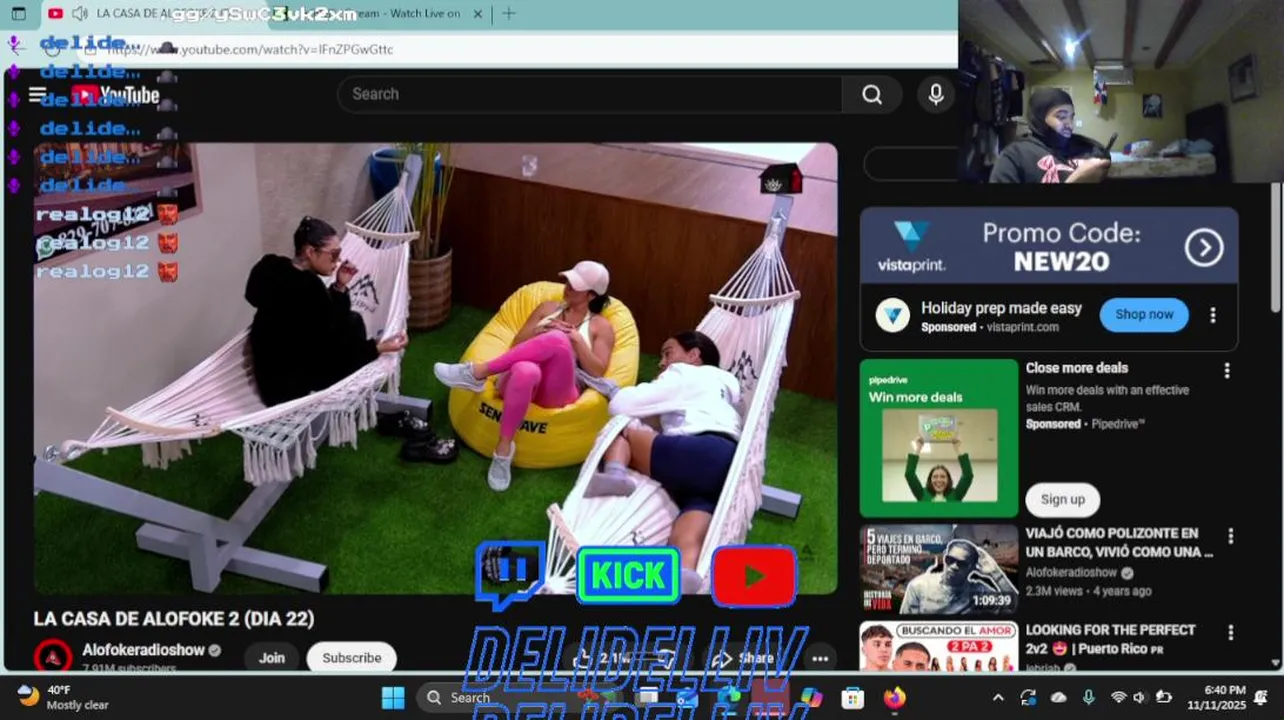Open the Windows Start menu
The image size is (1284, 720).
tap(393, 697)
